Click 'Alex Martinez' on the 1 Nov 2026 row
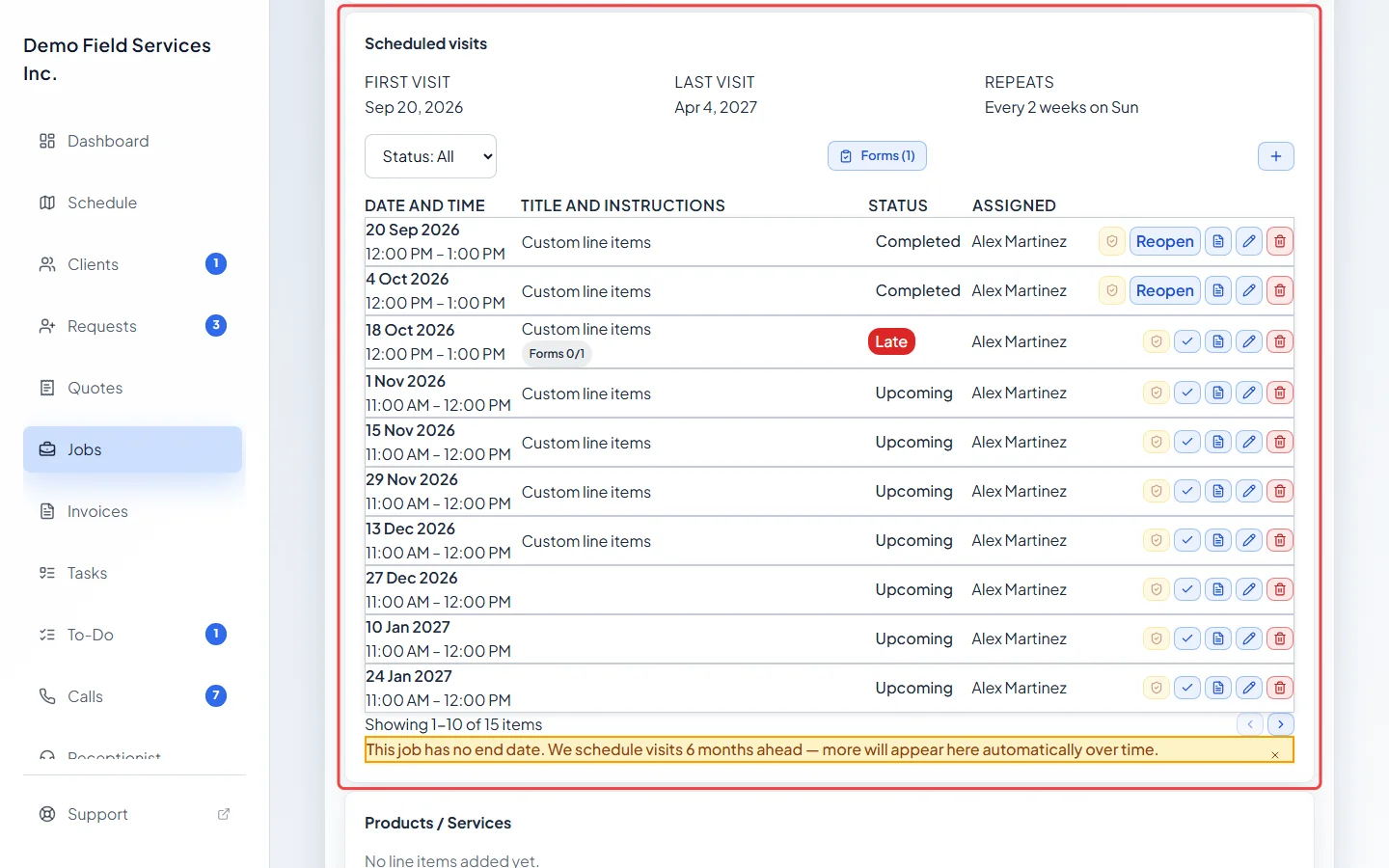1389x868 pixels. coord(1019,393)
